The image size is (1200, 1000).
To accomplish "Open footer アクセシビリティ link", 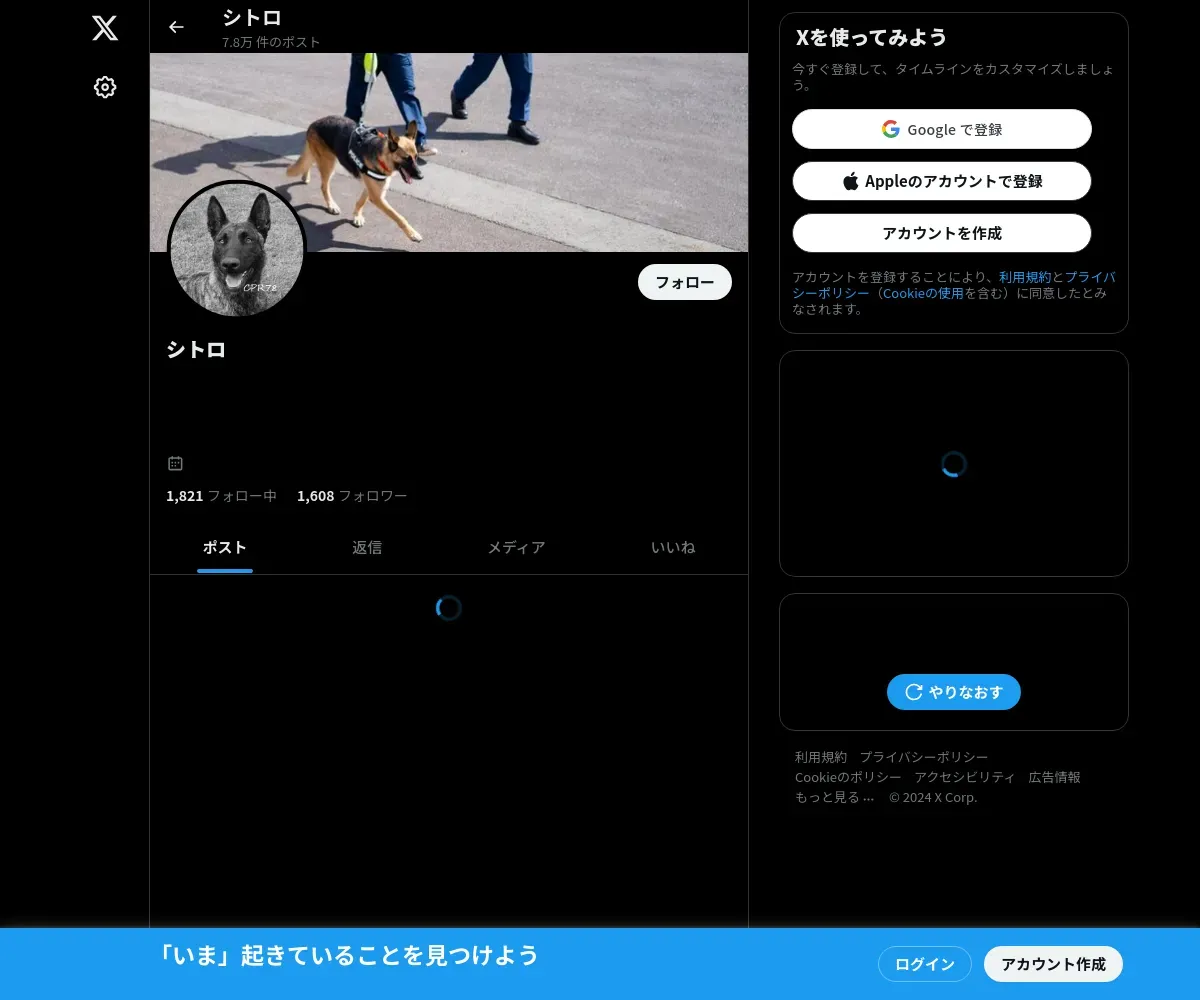I will 965,777.
